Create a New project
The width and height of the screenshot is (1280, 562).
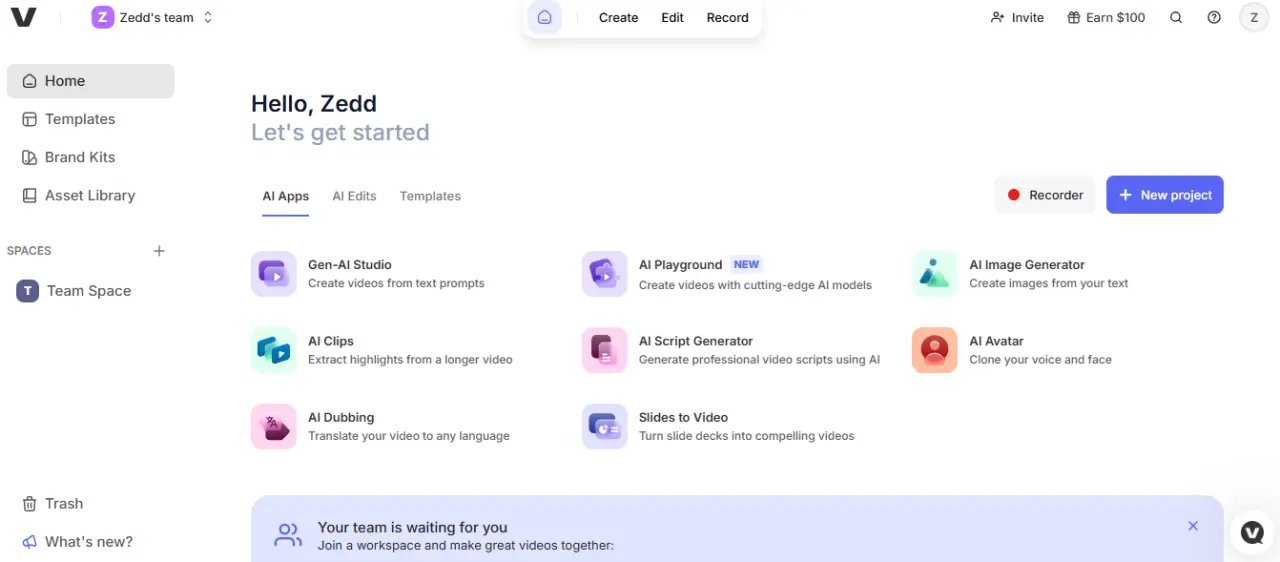[x=1165, y=195]
